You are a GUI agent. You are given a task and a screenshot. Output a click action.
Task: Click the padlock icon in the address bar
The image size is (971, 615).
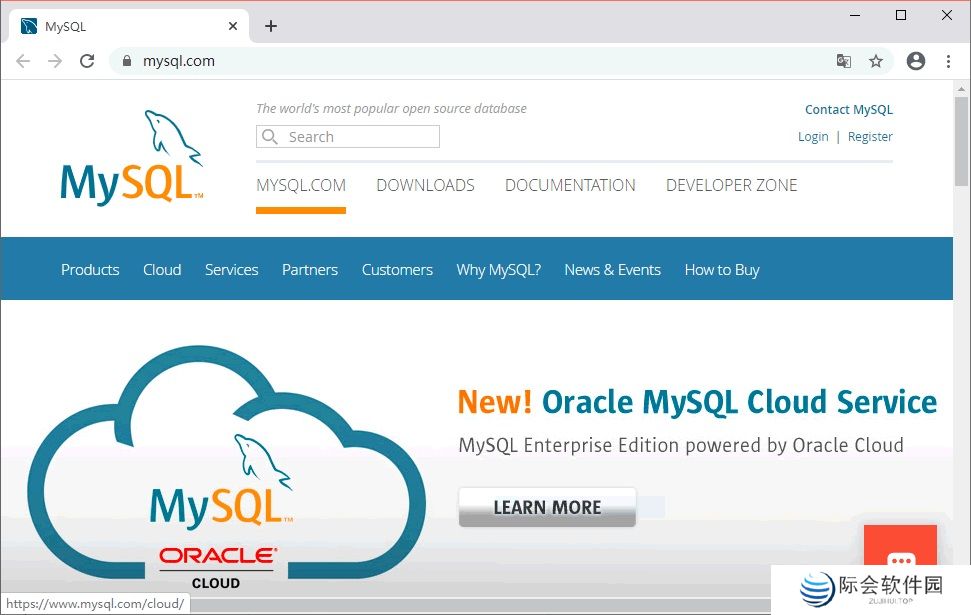tap(126, 61)
